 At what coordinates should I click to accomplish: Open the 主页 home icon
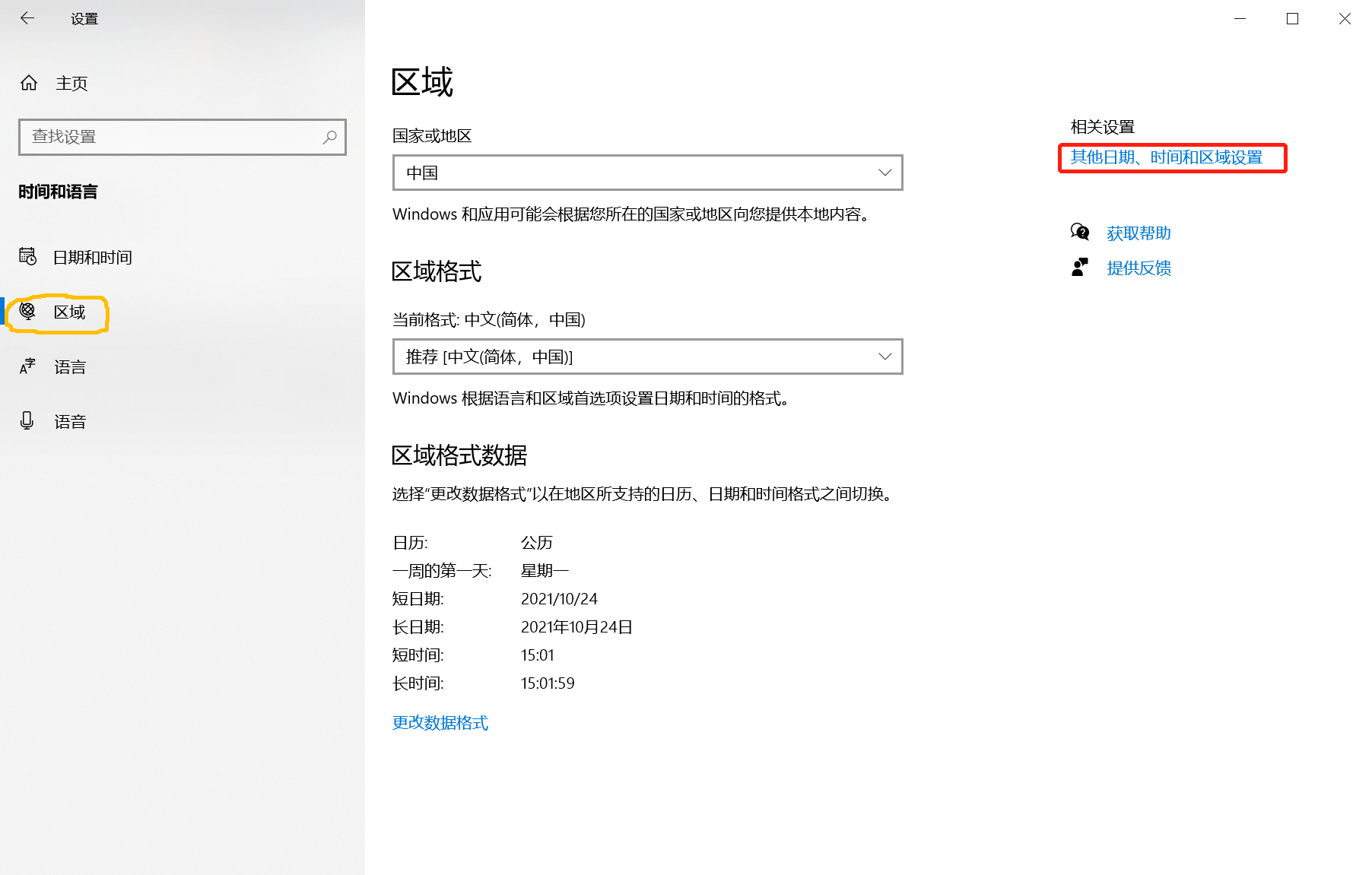(x=29, y=83)
